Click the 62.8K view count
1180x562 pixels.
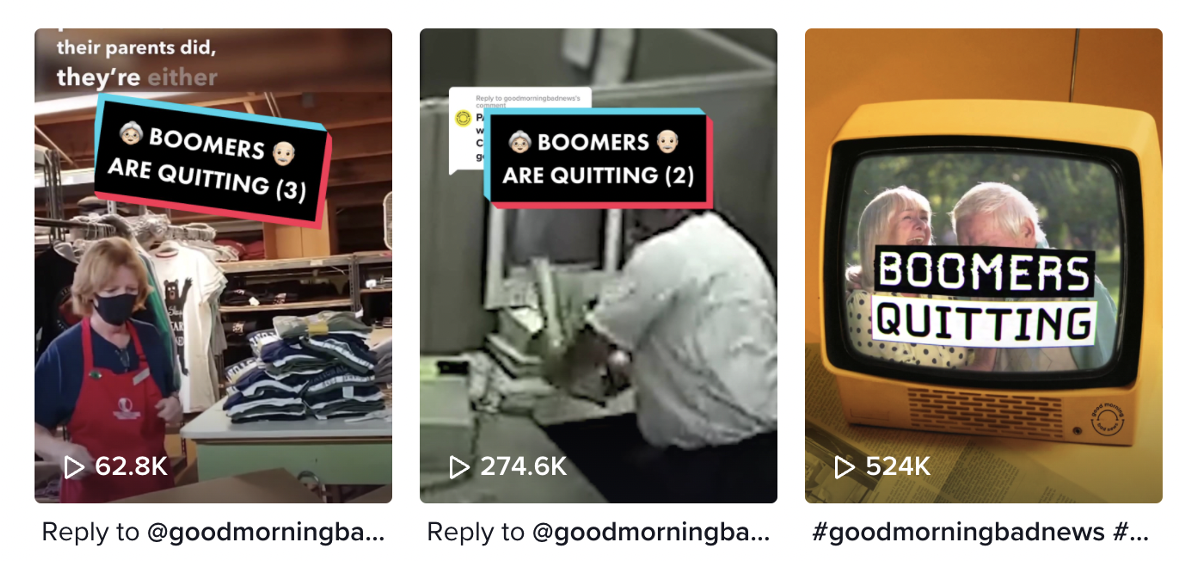(x=131, y=466)
